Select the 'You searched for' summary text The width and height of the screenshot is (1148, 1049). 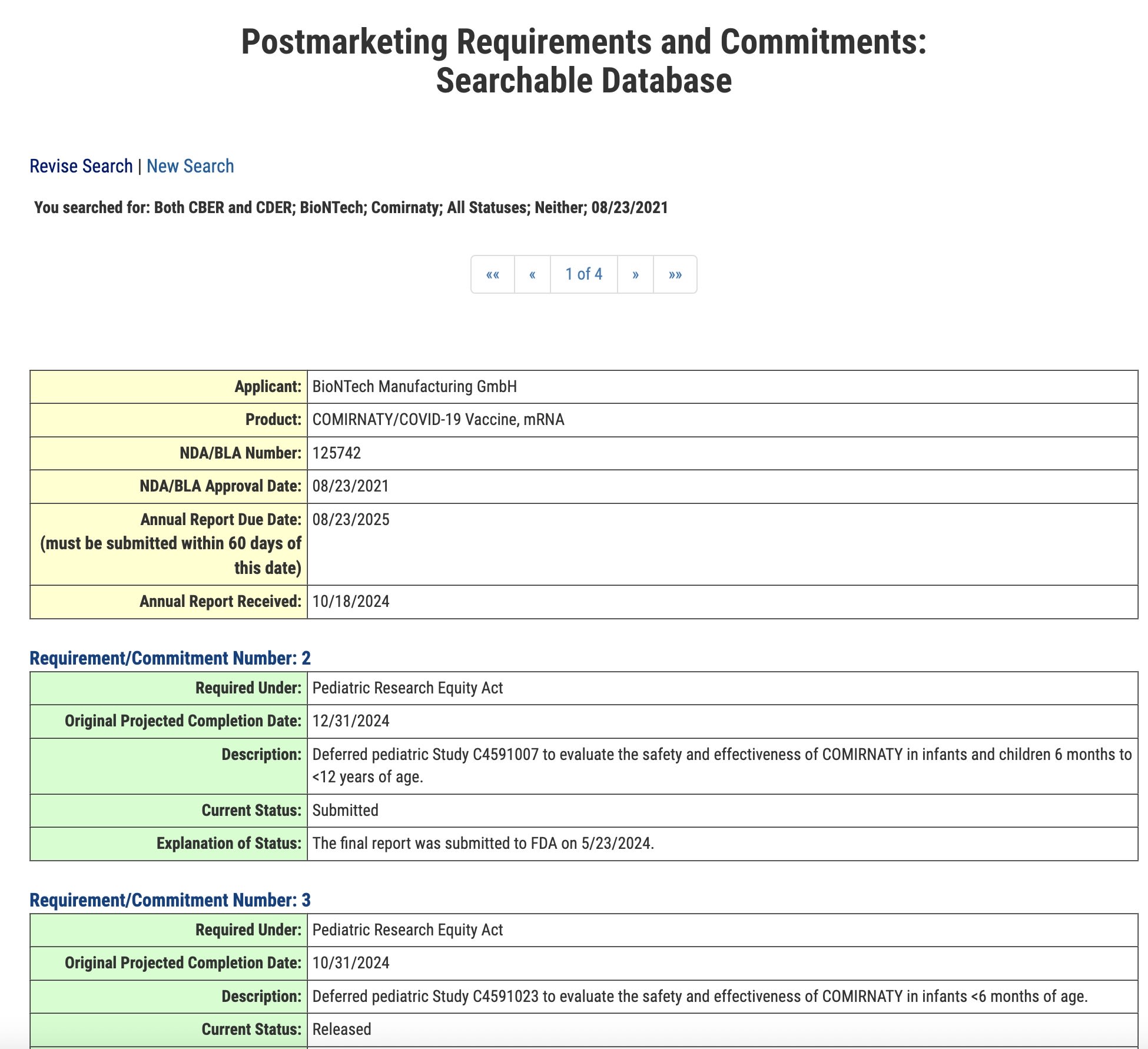click(351, 207)
